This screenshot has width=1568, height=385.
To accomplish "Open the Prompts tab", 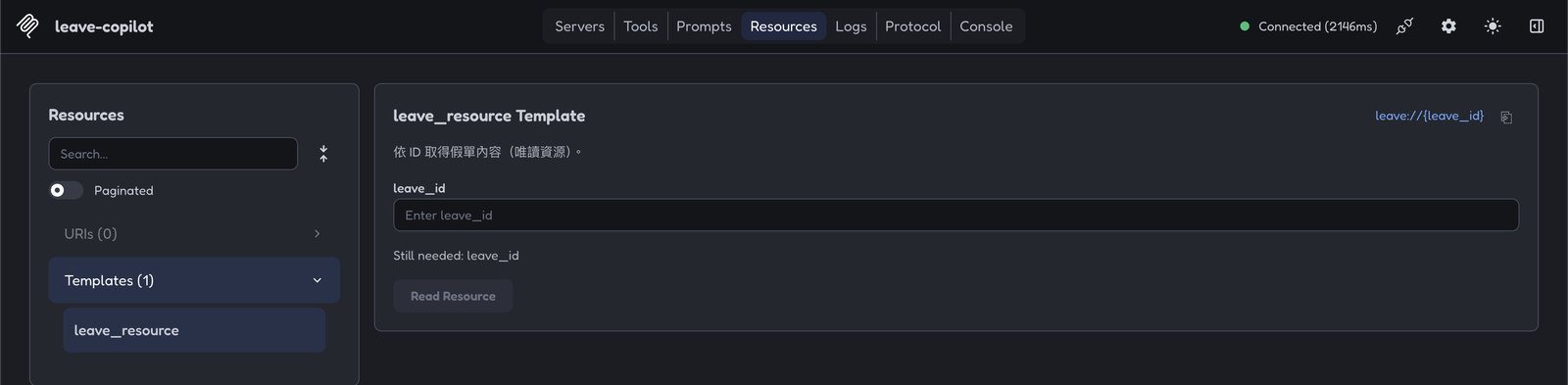I will (704, 26).
